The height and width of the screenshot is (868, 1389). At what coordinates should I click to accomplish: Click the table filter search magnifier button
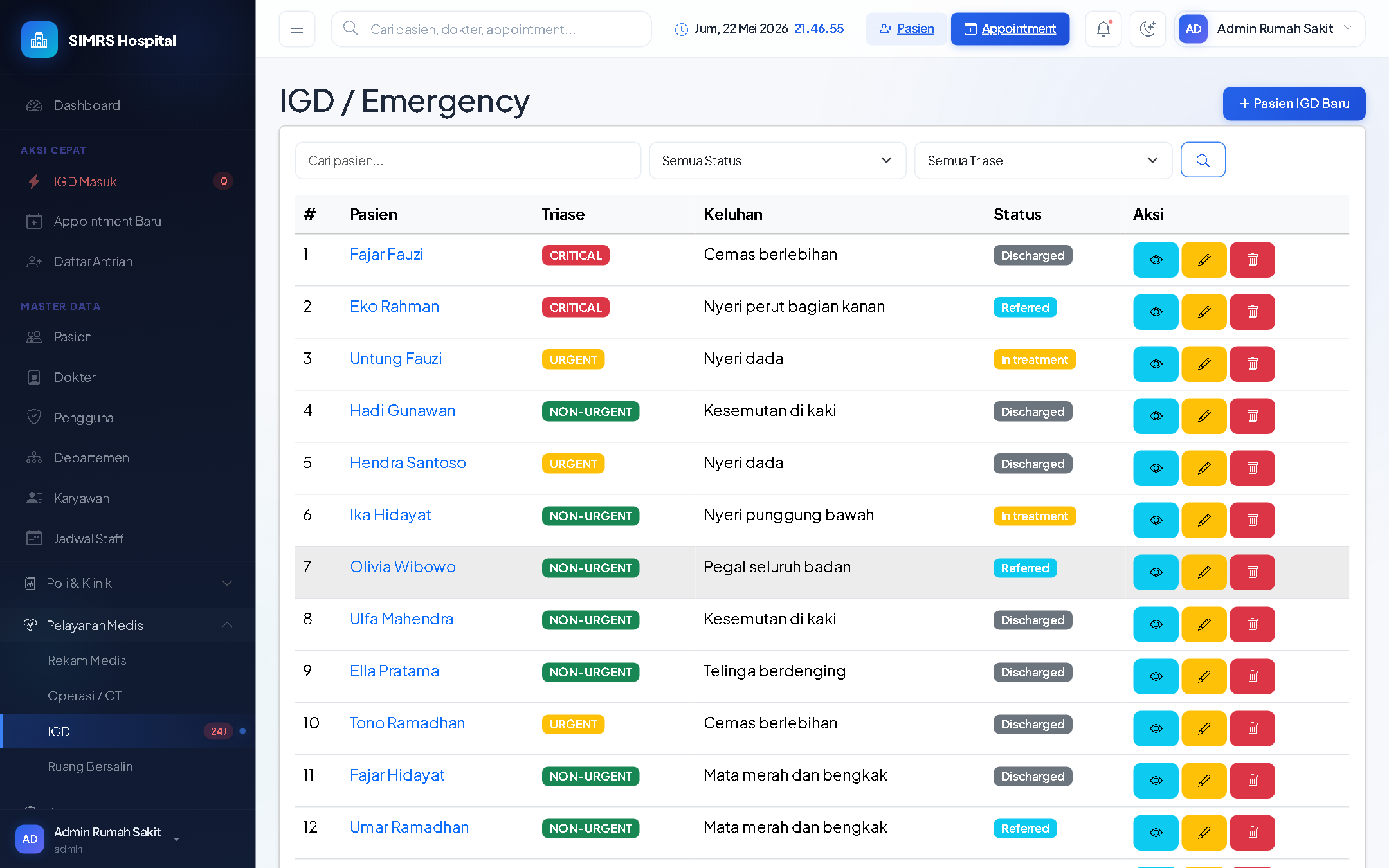click(1203, 159)
